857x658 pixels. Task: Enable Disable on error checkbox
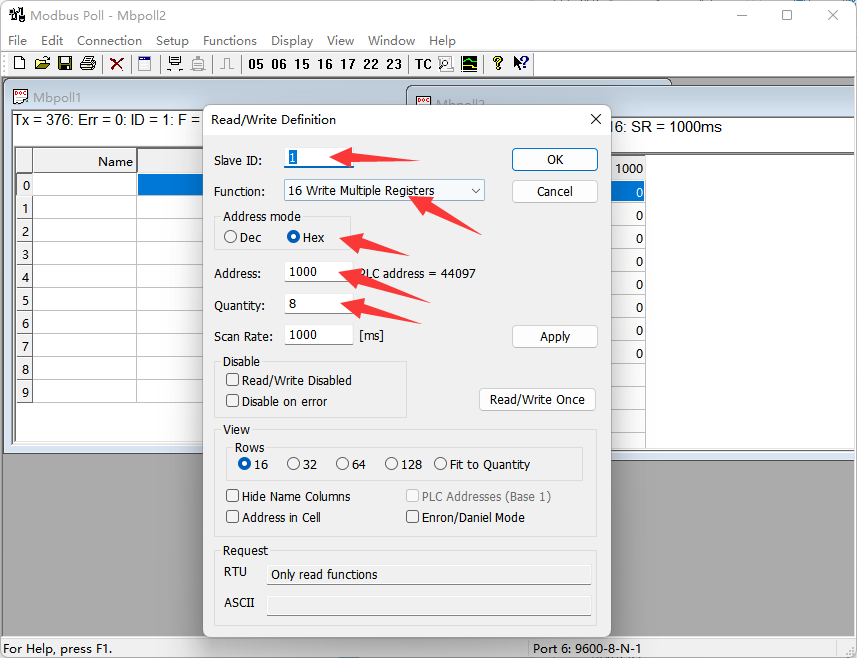click(x=233, y=401)
